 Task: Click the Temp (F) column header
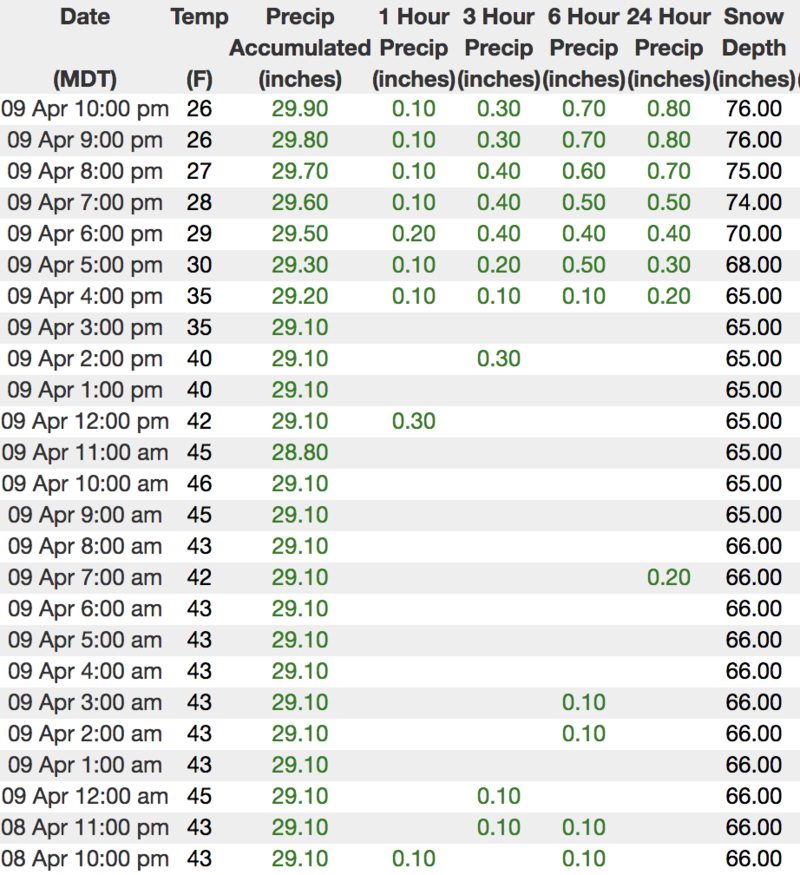click(x=199, y=47)
